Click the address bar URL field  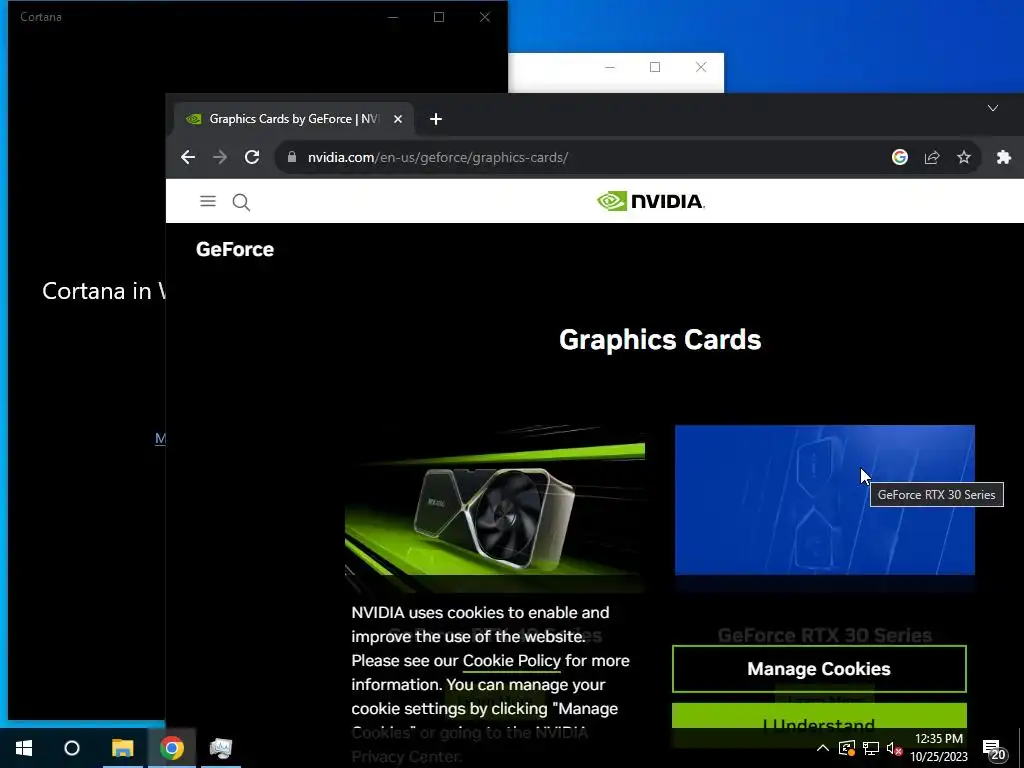coord(588,157)
